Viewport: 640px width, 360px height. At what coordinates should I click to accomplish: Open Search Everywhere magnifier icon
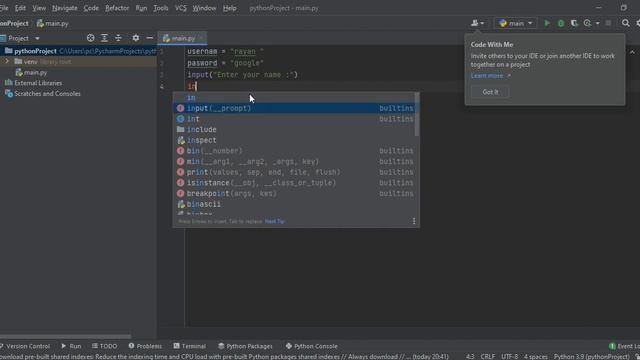click(625, 23)
